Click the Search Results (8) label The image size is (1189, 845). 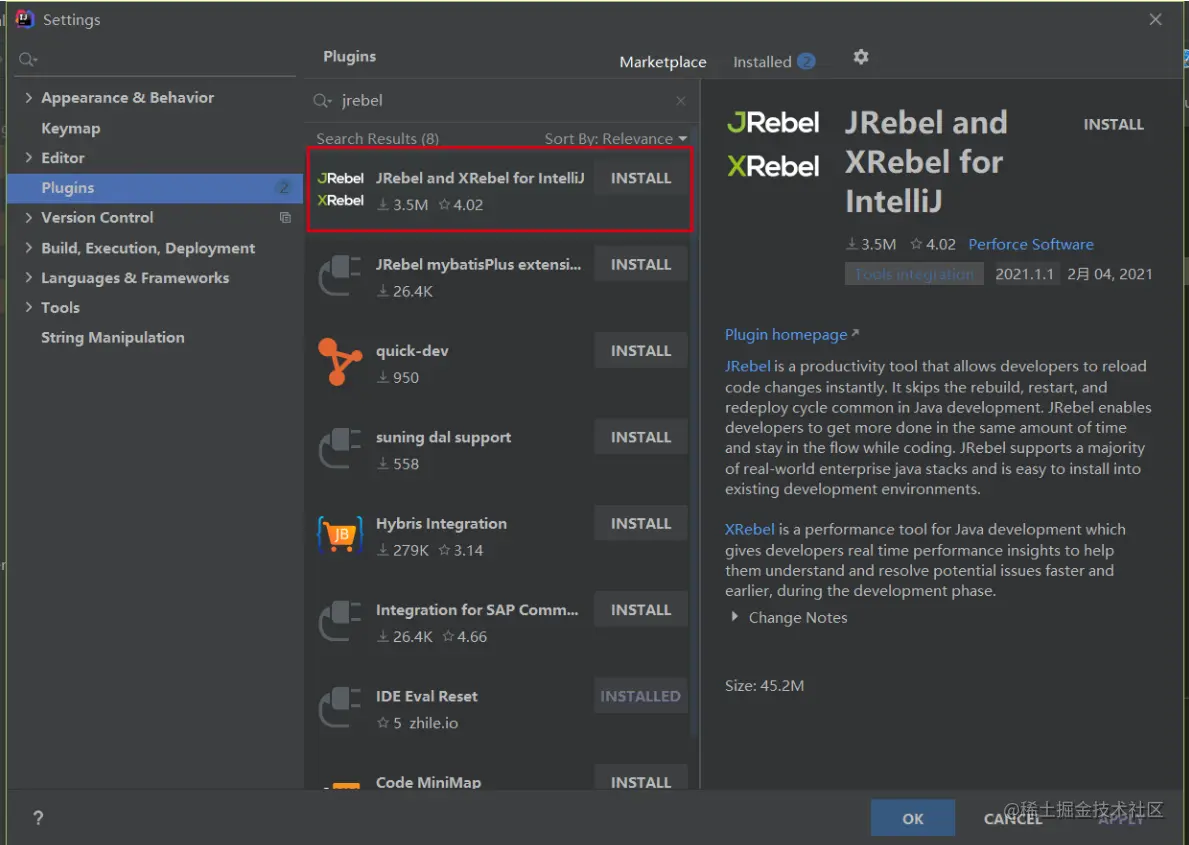[378, 139]
